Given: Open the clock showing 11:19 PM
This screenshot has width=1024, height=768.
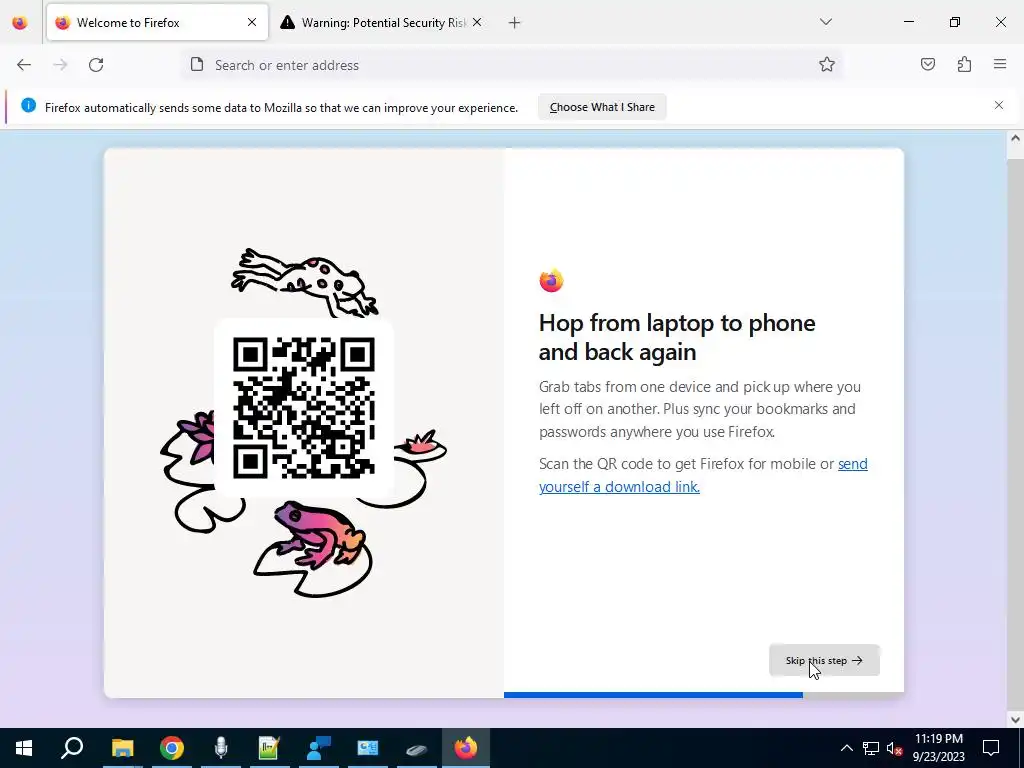Looking at the screenshot, I should click(938, 748).
